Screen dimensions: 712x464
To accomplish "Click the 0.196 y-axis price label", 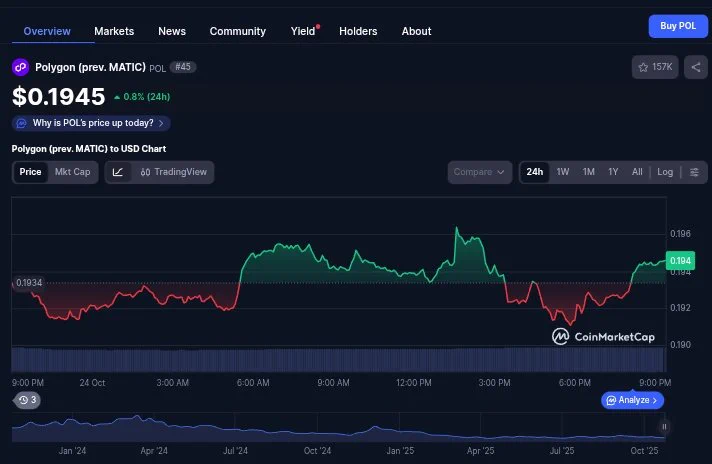I will coord(680,234).
